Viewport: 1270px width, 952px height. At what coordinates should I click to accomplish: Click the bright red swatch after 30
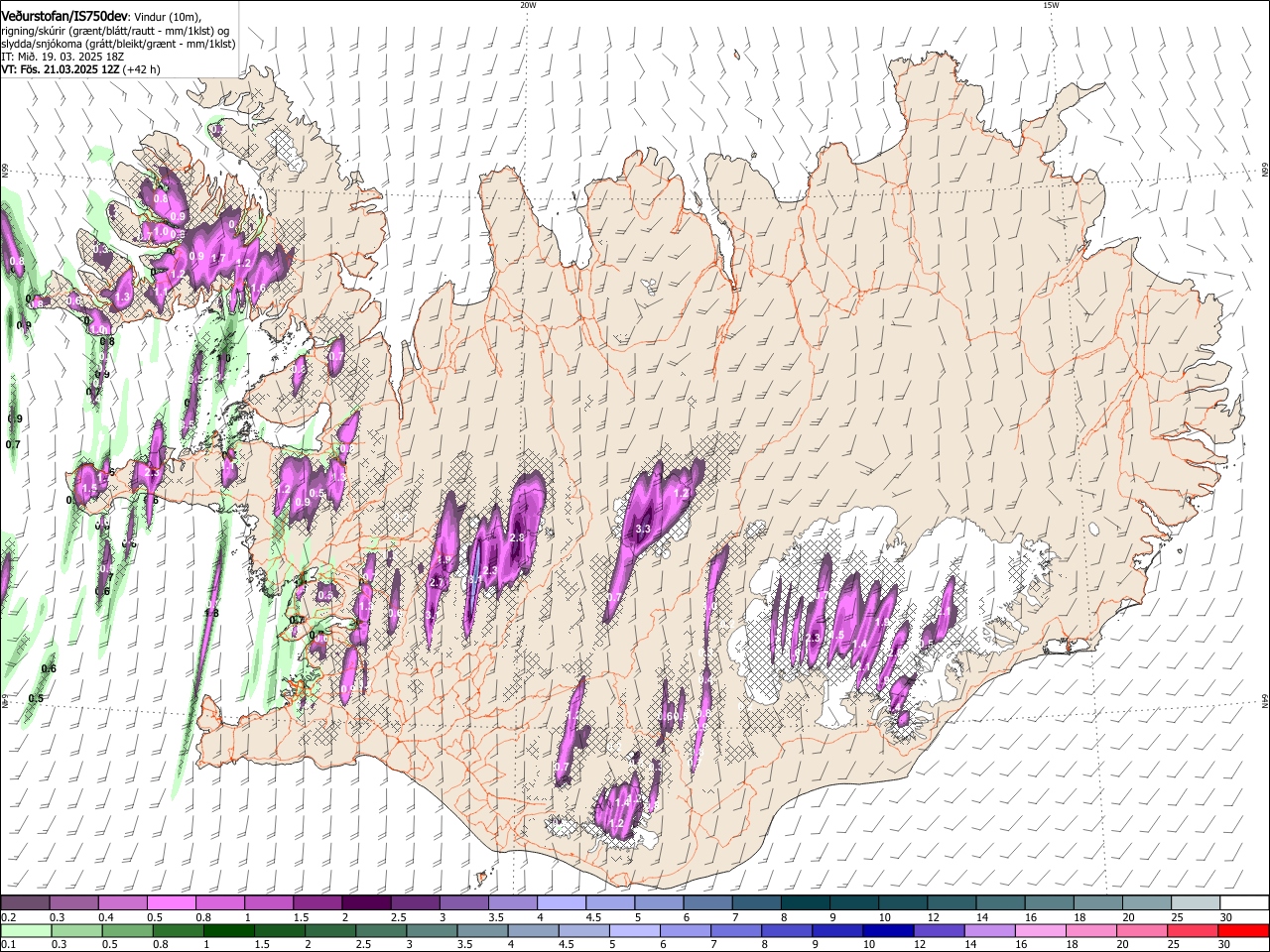point(1242,930)
